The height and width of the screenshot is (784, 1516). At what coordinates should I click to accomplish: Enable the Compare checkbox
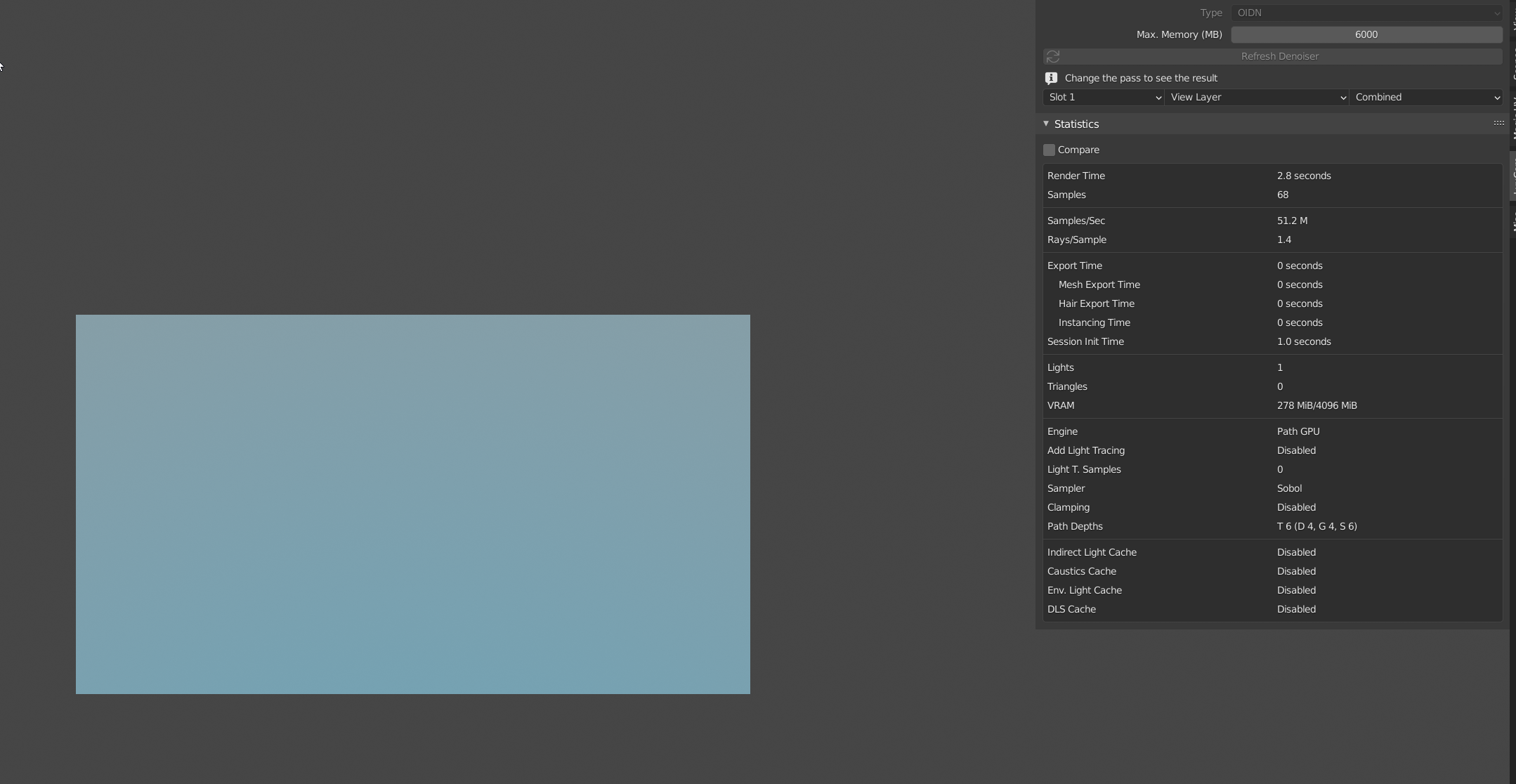coord(1049,150)
